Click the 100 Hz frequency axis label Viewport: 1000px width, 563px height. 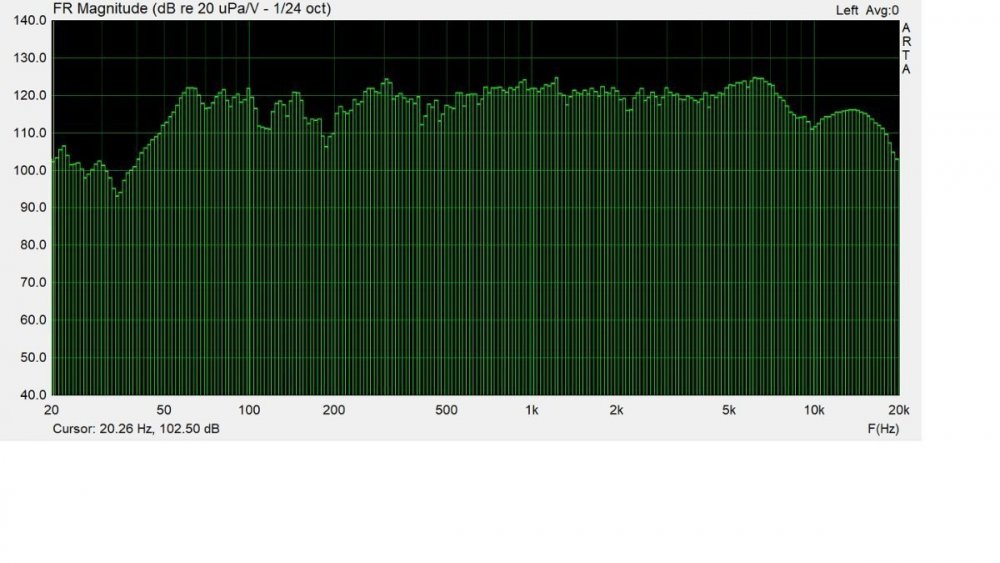coord(250,410)
